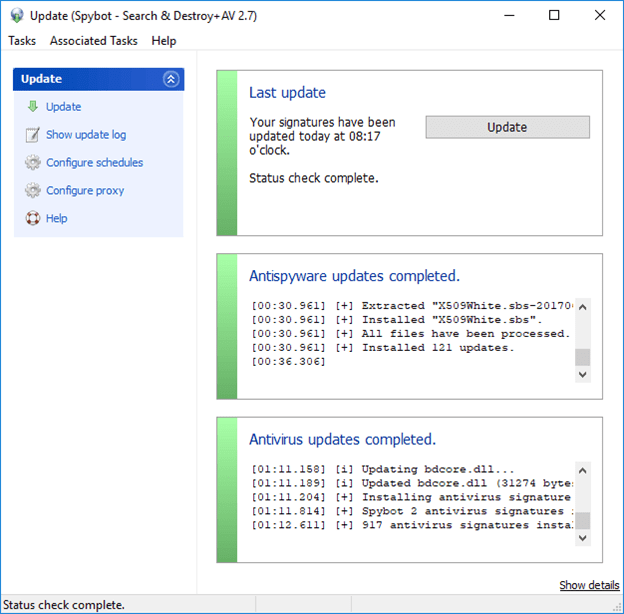
Task: Click the Show details link
Action: [589, 585]
